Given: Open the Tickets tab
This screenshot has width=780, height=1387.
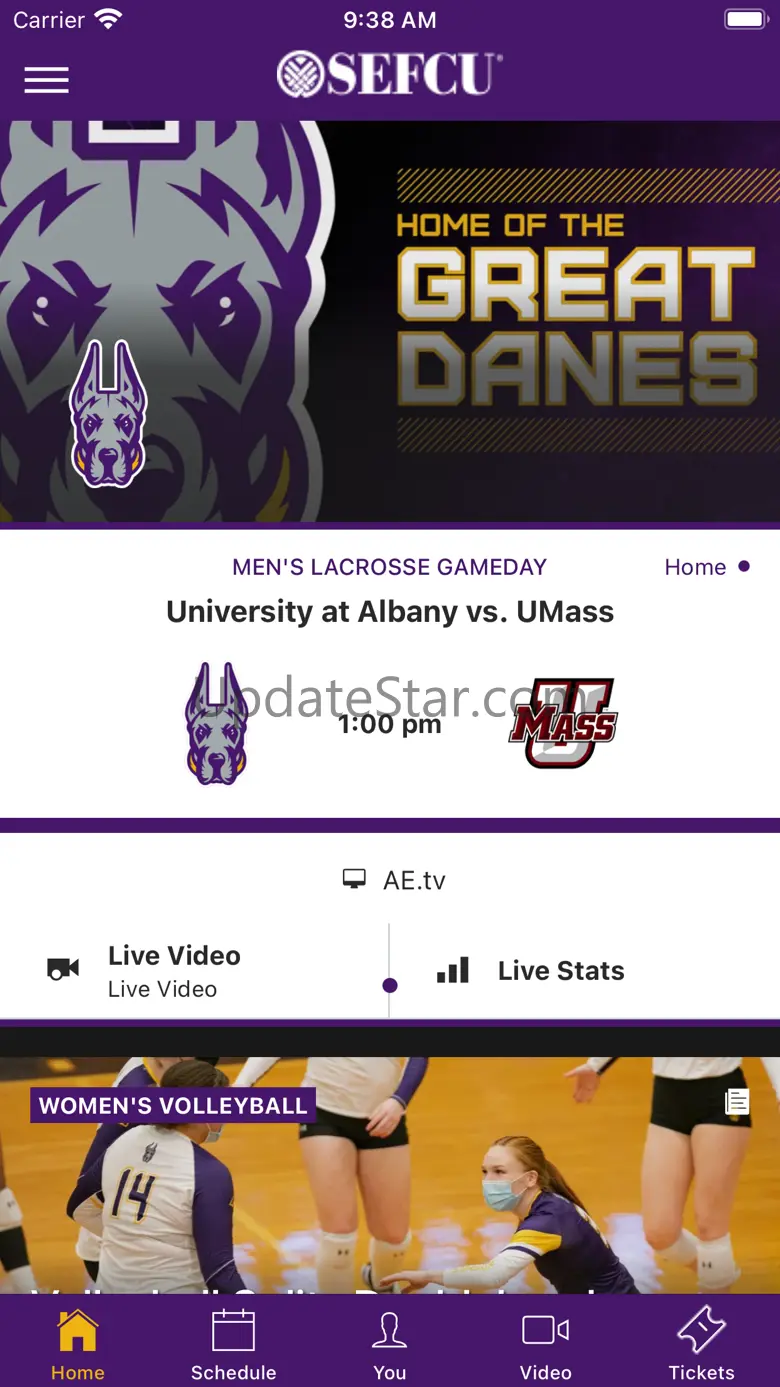Looking at the screenshot, I should click(702, 1345).
